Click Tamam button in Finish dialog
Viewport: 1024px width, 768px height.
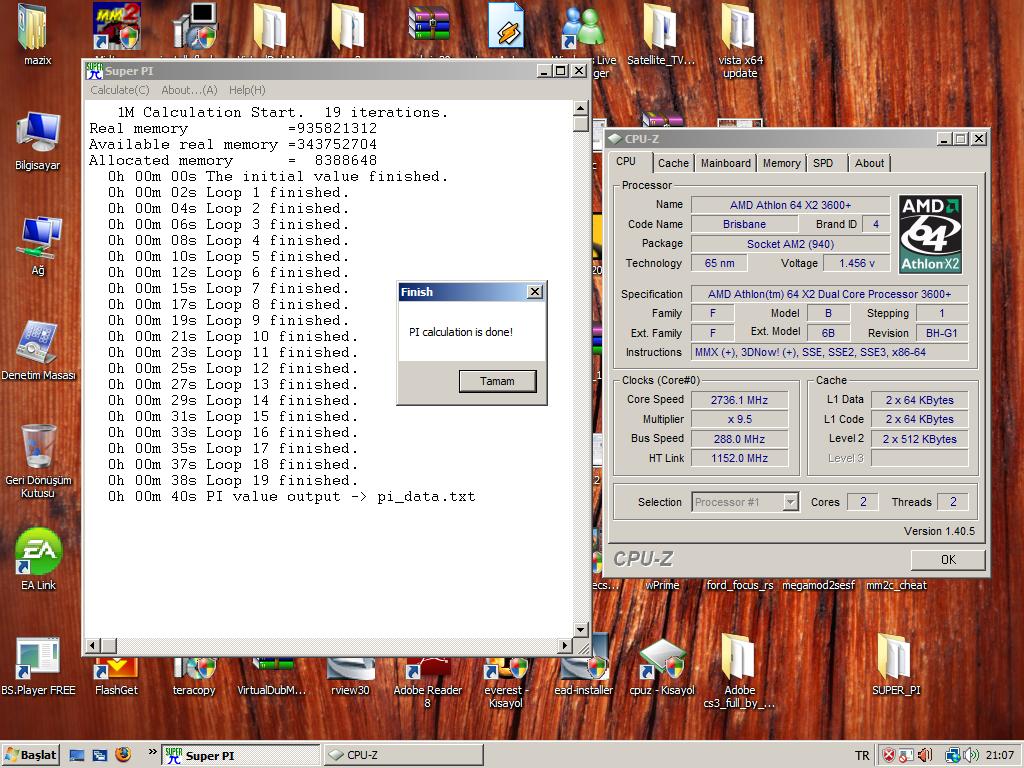(x=498, y=381)
